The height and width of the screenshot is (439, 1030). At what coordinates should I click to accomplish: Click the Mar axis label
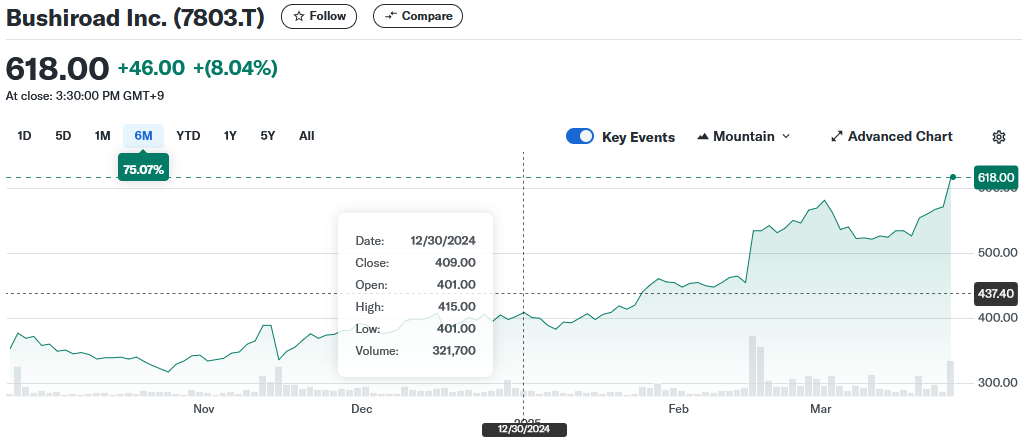click(x=820, y=409)
